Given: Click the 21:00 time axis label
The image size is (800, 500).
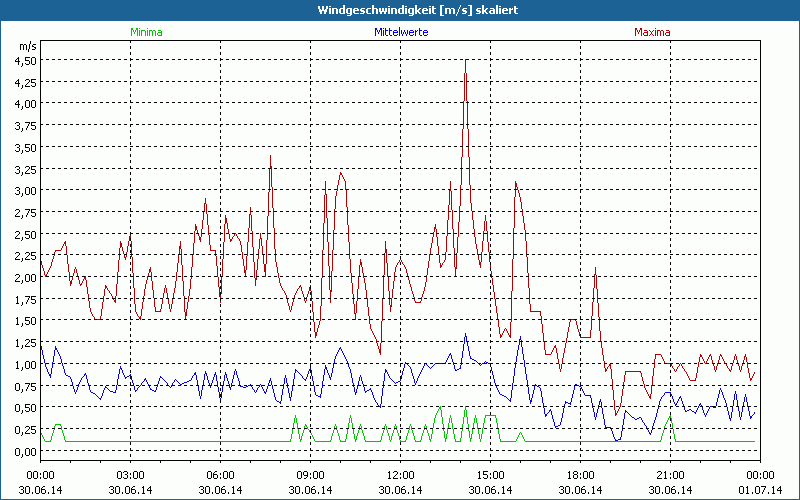Looking at the screenshot, I should [670, 475].
